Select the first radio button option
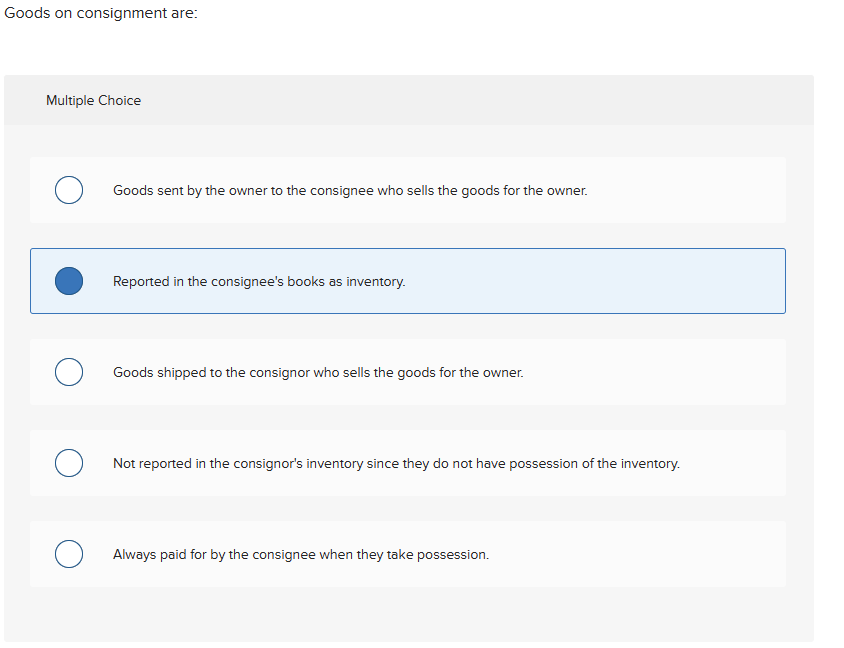Viewport: 844px width, 648px height. pos(68,190)
